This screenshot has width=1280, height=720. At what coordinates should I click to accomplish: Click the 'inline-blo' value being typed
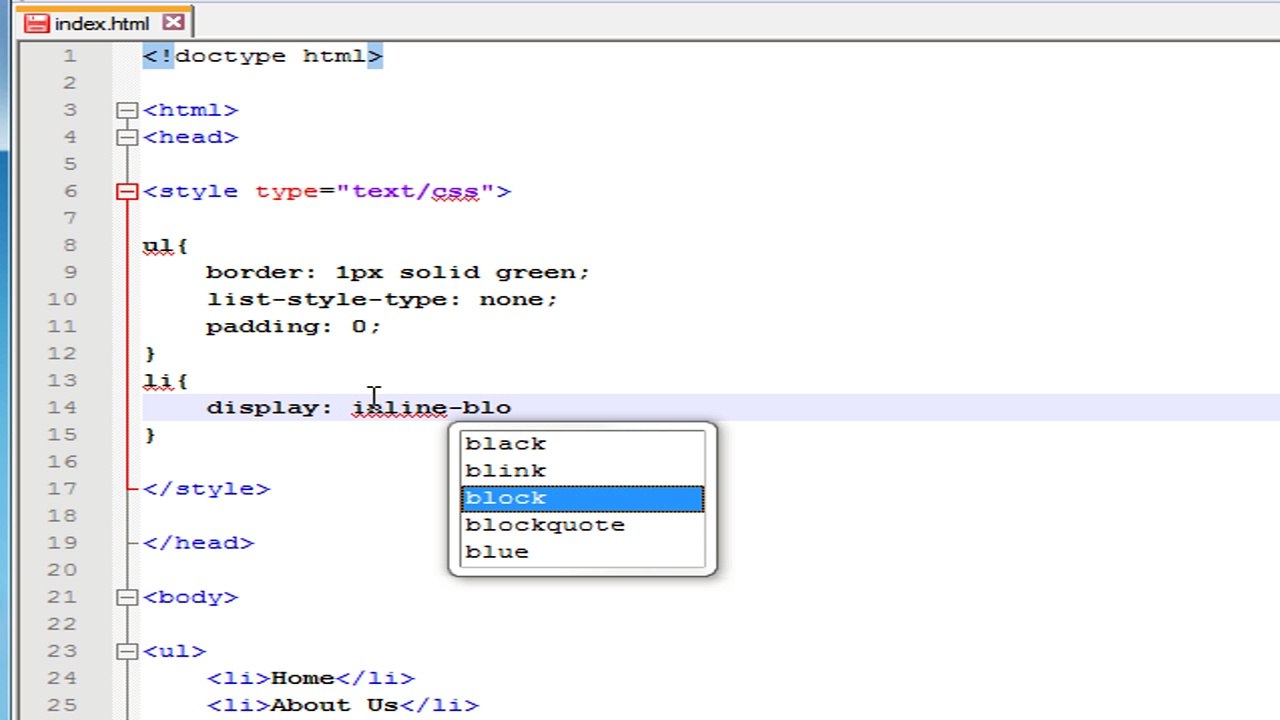(x=431, y=407)
